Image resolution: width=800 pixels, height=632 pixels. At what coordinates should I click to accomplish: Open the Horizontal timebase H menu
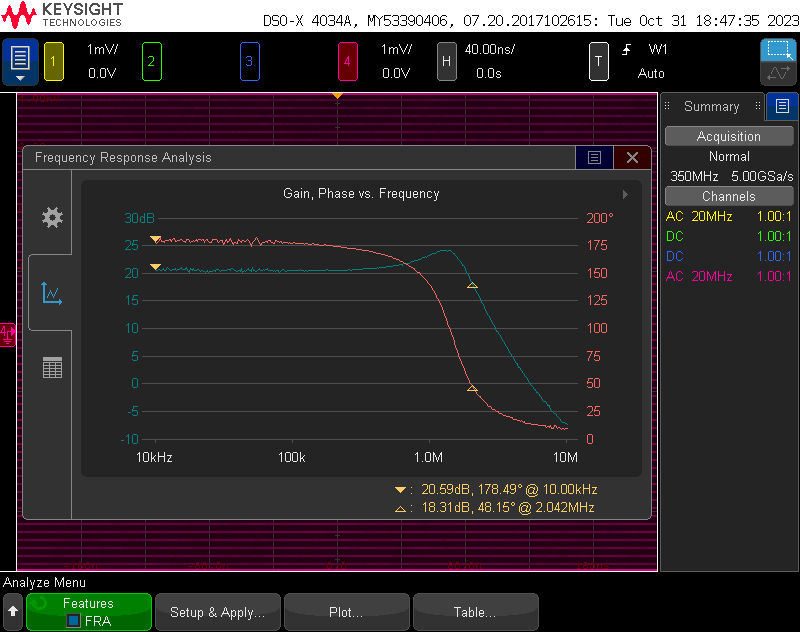(x=447, y=62)
